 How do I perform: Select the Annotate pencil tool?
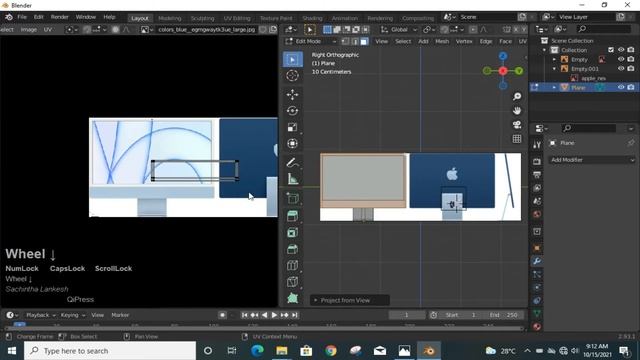(292, 162)
